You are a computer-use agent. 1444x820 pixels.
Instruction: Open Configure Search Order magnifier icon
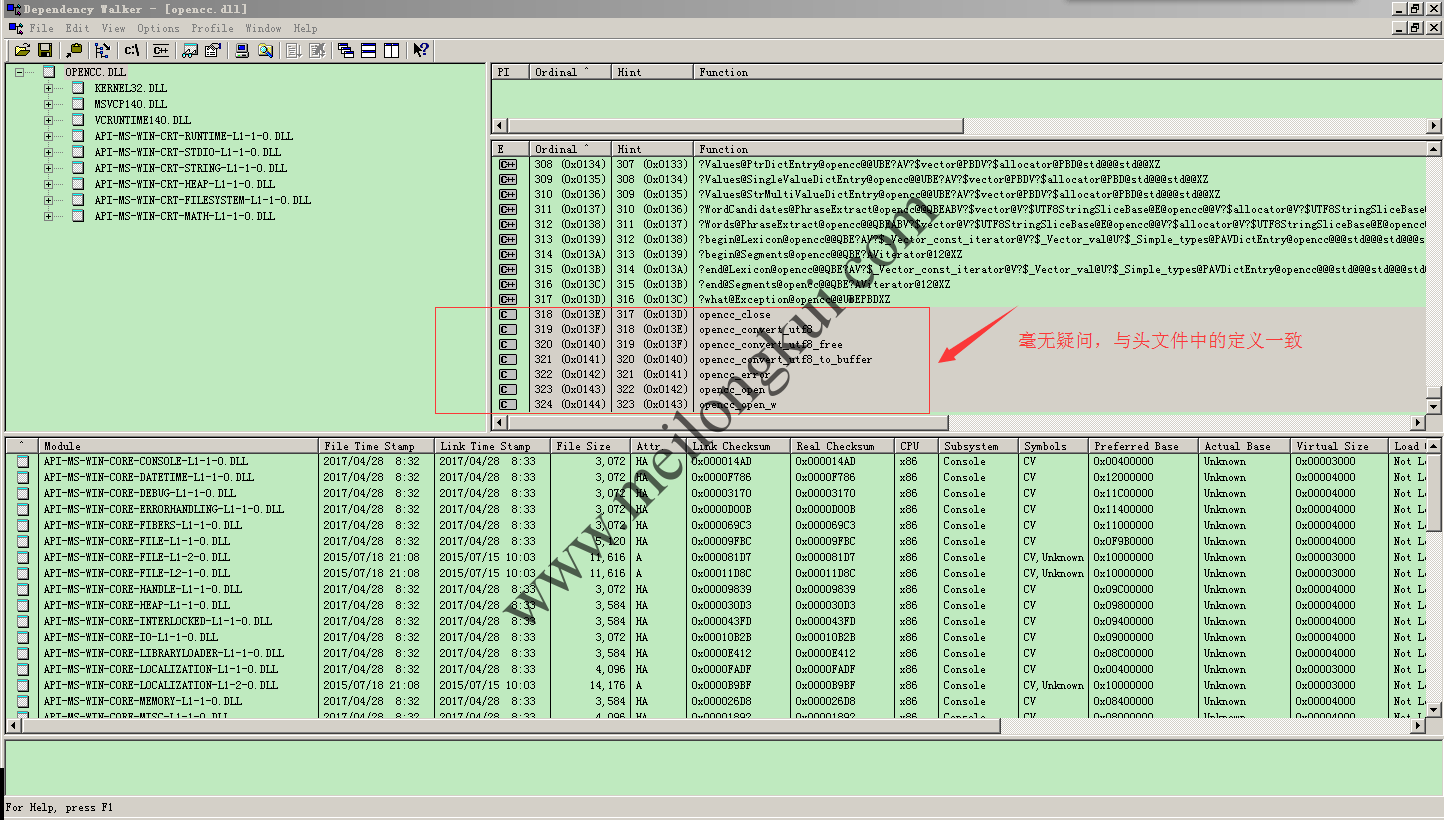pyautogui.click(x=266, y=50)
